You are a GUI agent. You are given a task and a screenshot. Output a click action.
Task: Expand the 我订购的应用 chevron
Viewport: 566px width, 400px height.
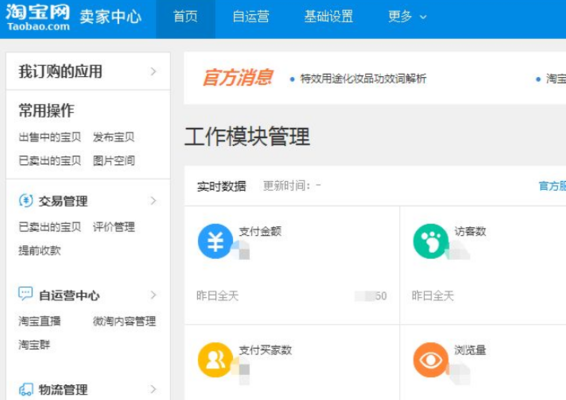click(x=153, y=71)
